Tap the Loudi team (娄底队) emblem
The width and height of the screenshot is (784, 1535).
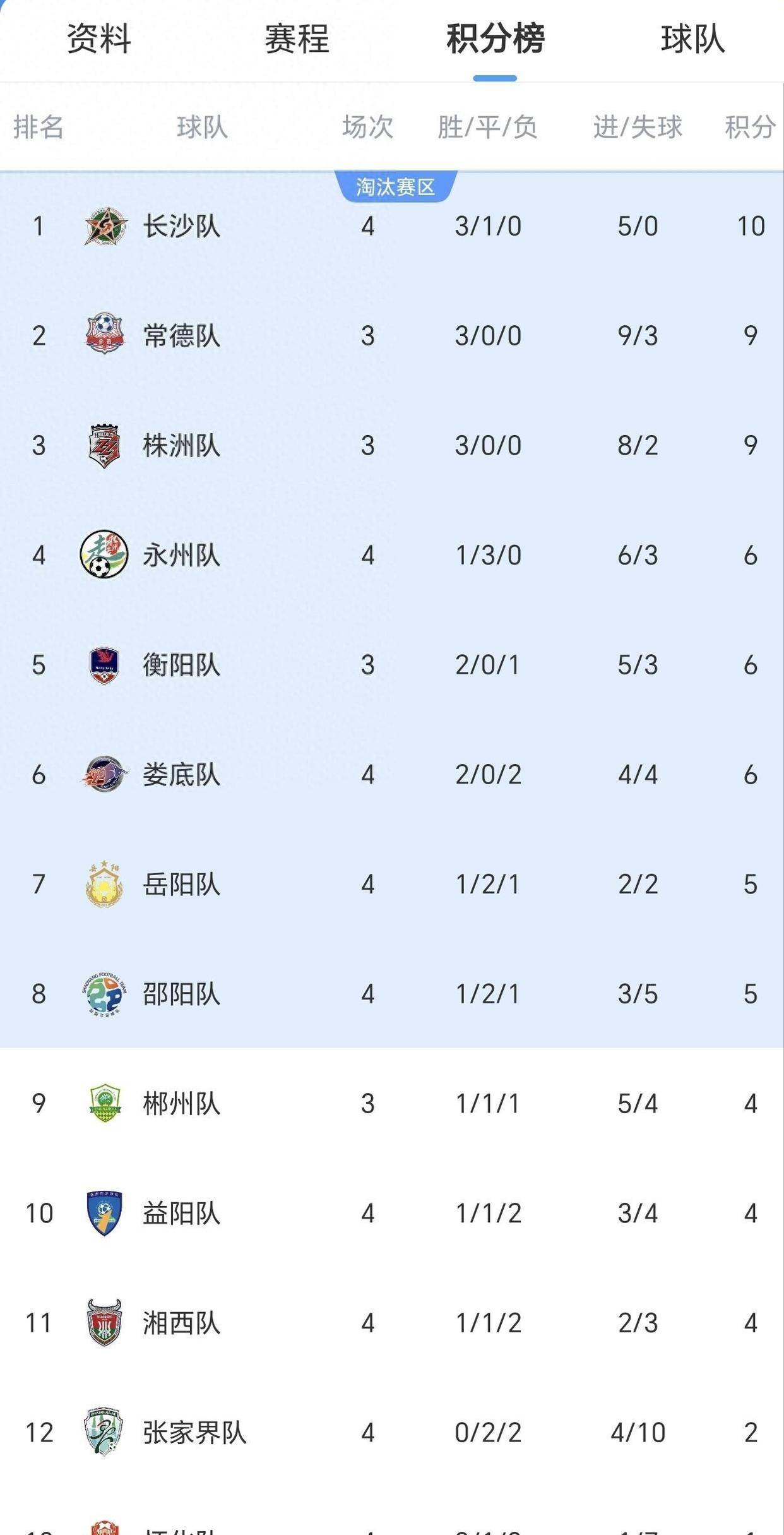pos(104,774)
